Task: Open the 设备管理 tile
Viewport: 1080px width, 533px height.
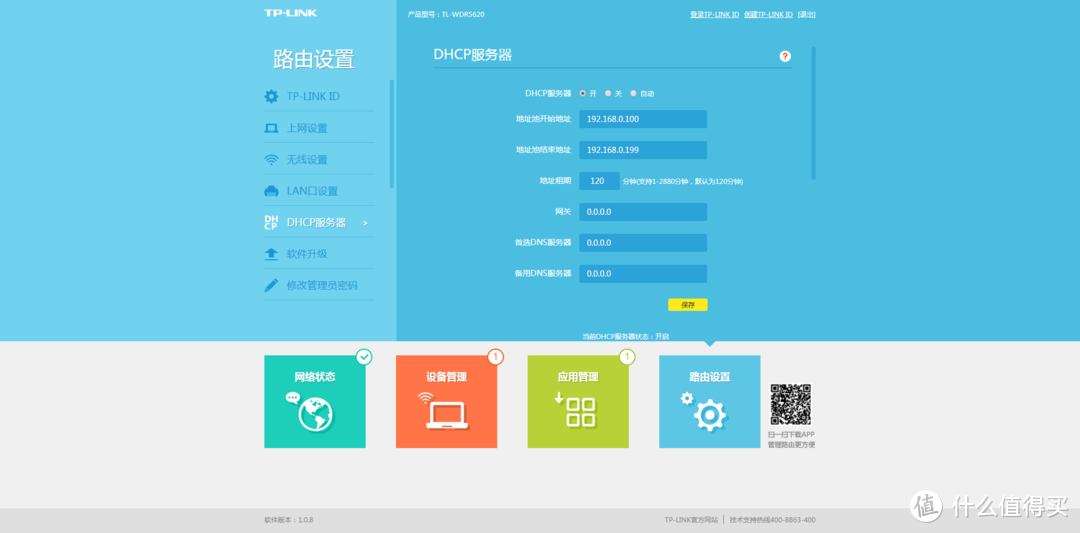Action: pyautogui.click(x=446, y=401)
